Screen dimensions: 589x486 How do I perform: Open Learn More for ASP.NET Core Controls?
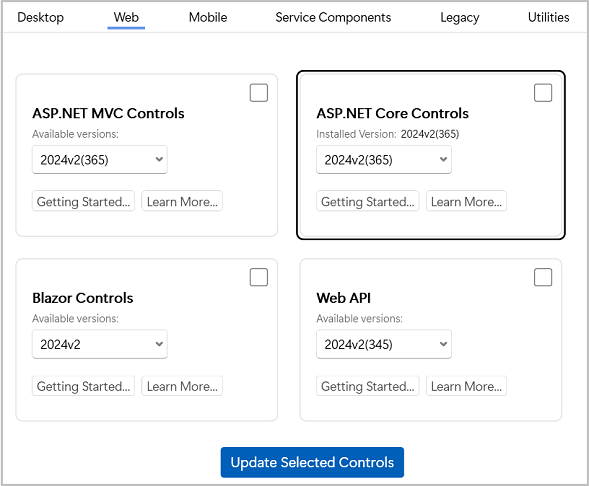point(466,201)
